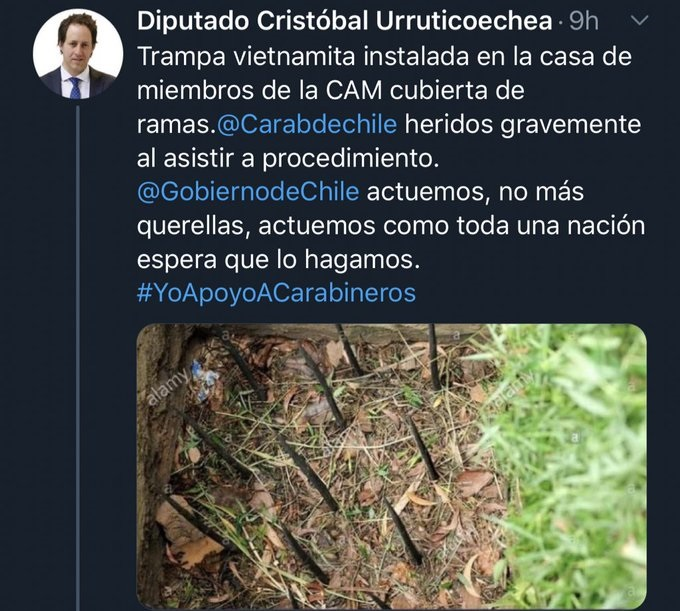The width and height of the screenshot is (680, 611).
Task: Open the @GobiernodeChile mention
Action: point(248,192)
